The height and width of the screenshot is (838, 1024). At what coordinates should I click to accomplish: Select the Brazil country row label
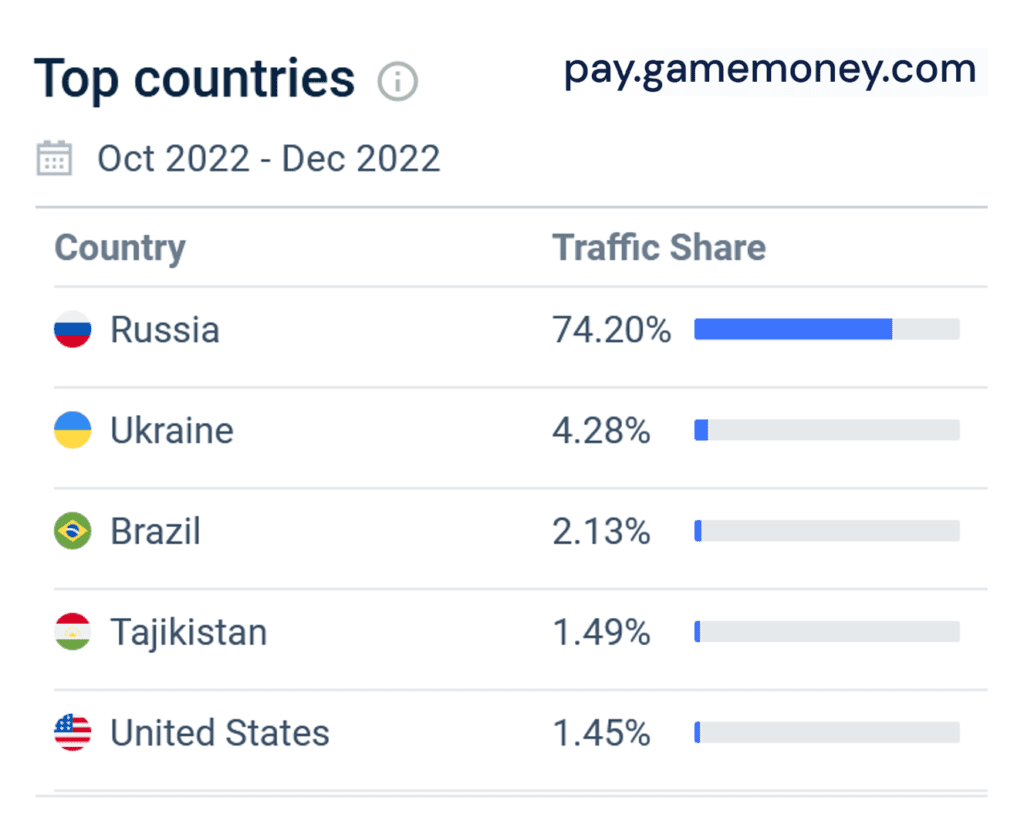tap(155, 531)
